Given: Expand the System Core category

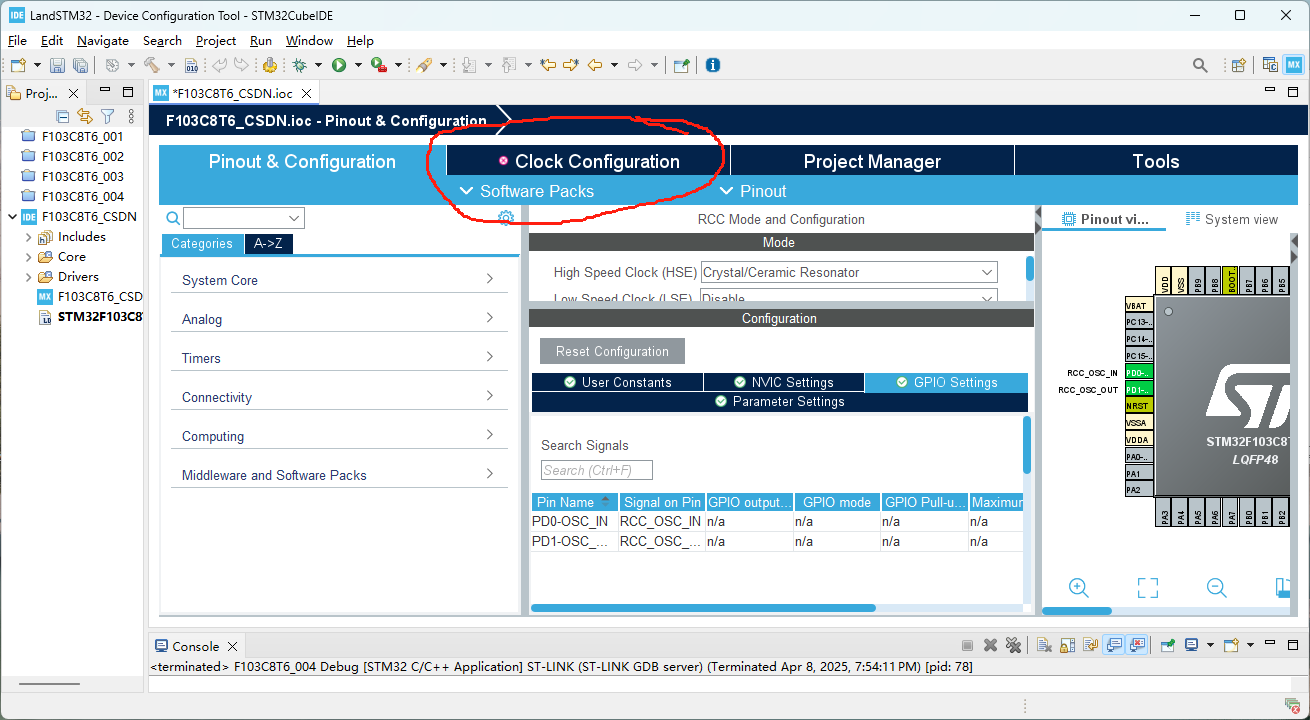Looking at the screenshot, I should 339,280.
